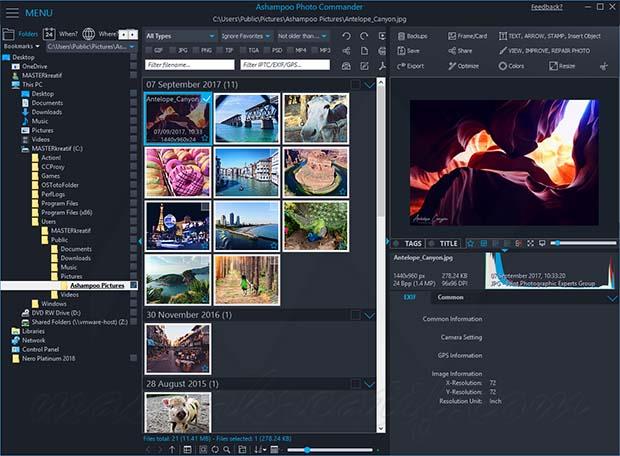Select the EXIF tab
This screenshot has height=456, width=620.
tap(409, 297)
